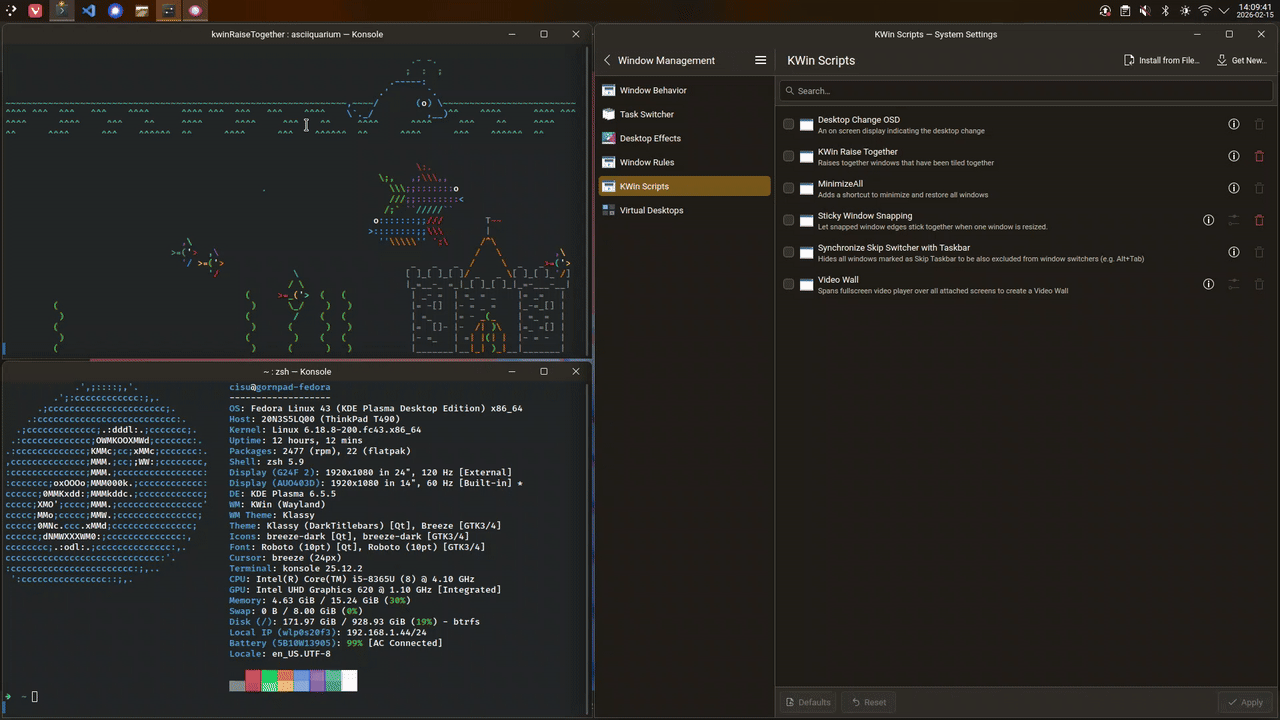The height and width of the screenshot is (720, 1280).
Task: Click the Reset button
Action: click(x=868, y=702)
